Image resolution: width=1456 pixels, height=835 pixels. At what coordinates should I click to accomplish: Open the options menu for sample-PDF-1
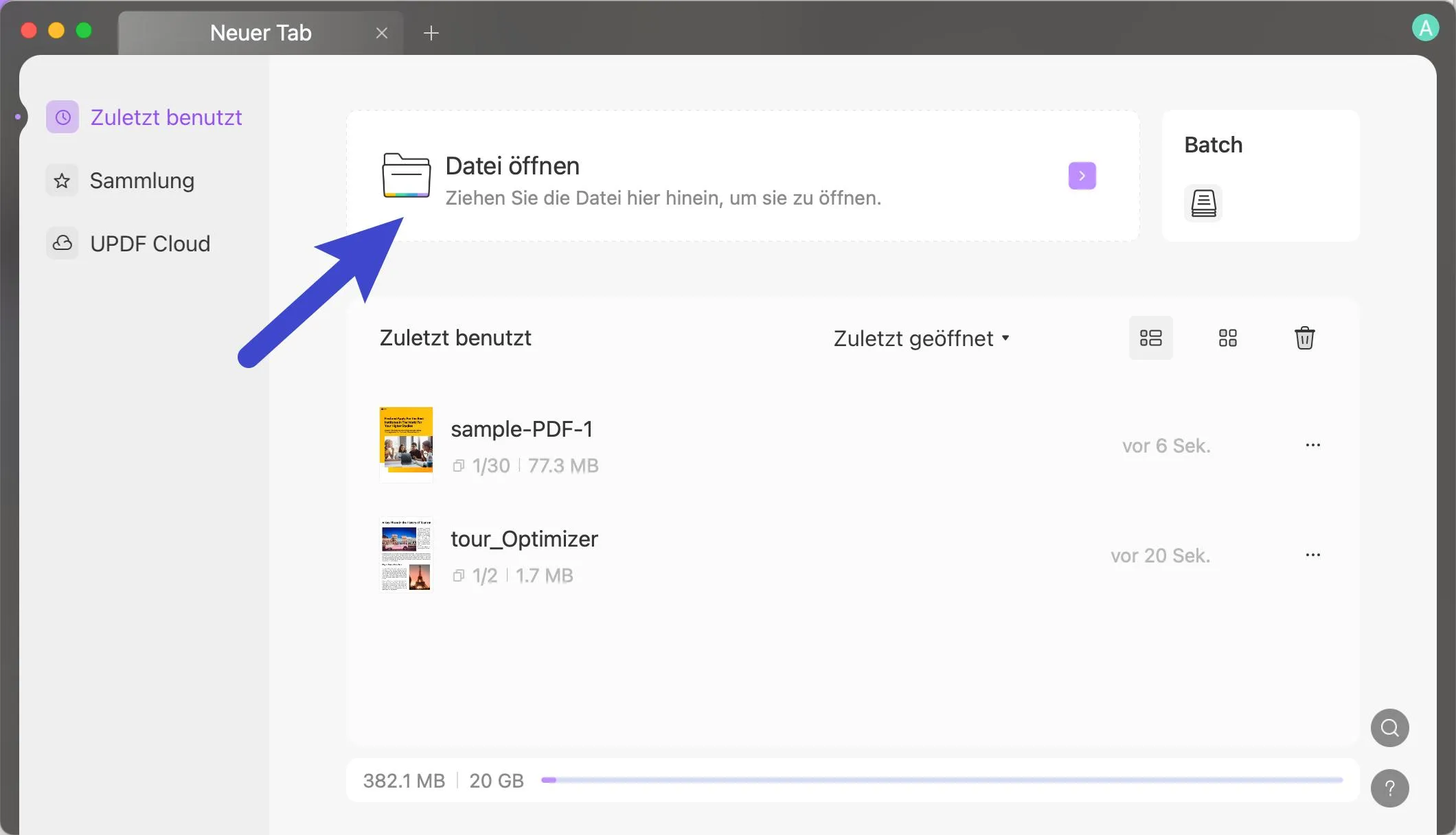(1313, 445)
